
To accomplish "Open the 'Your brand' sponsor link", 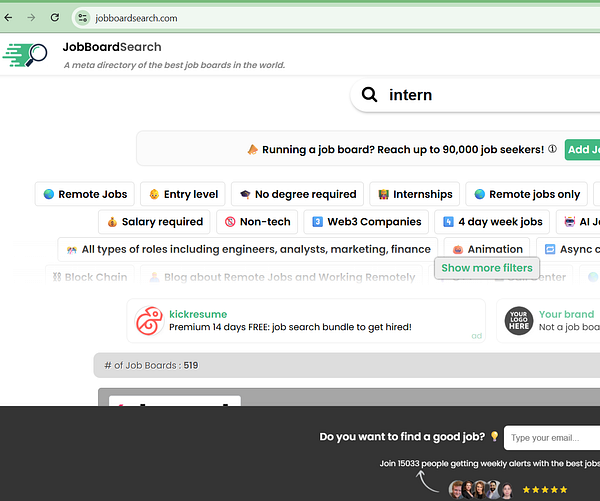I will [566, 314].
